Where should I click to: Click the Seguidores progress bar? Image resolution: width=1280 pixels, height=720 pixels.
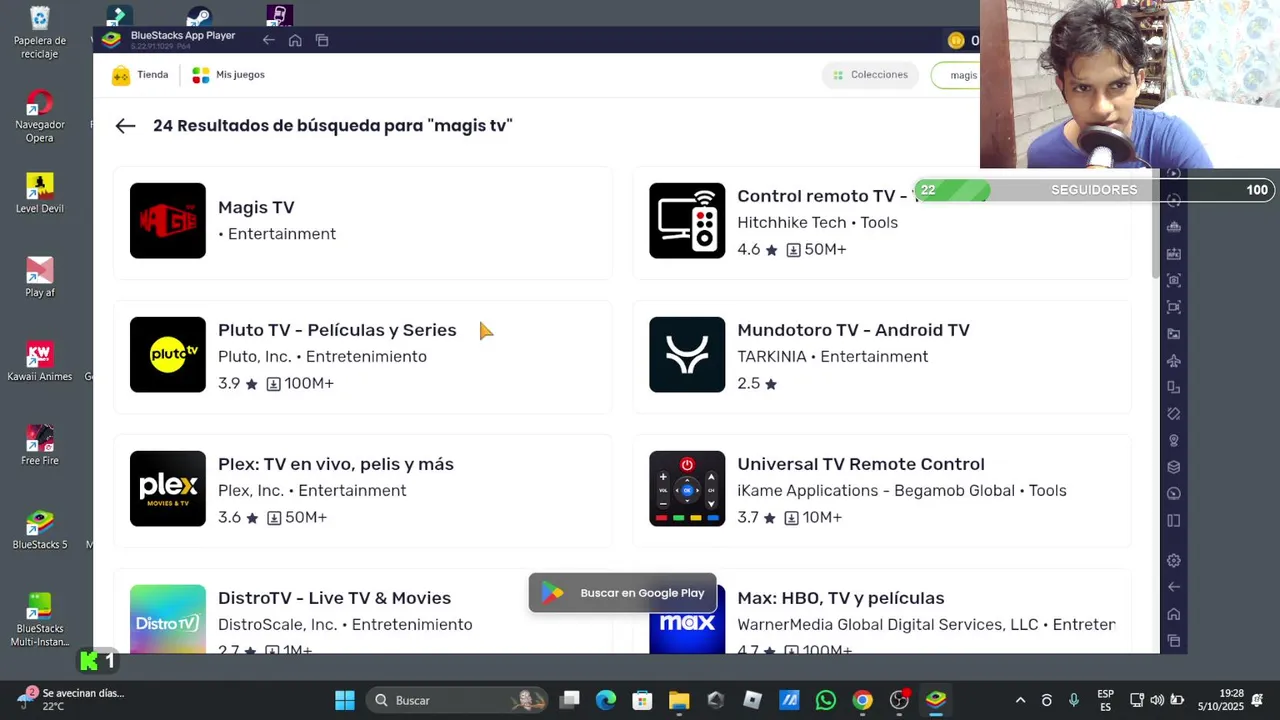(1093, 190)
